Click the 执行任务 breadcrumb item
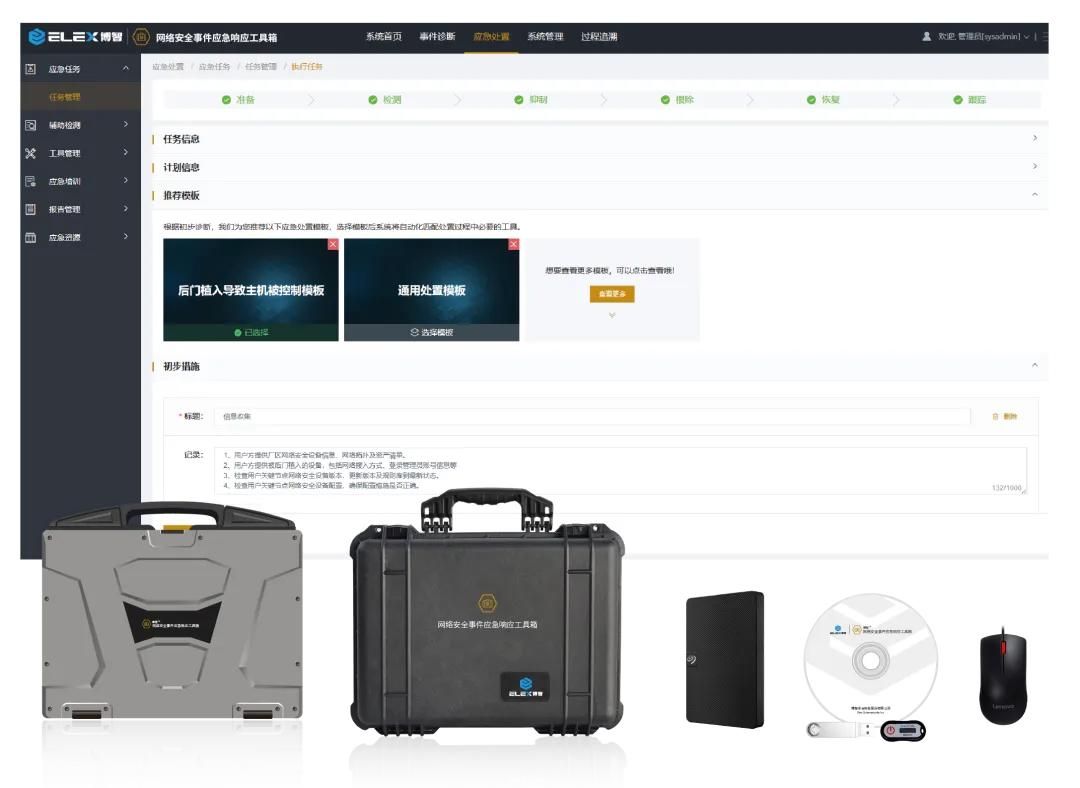Viewport: 1080px width, 788px height. 307,67
